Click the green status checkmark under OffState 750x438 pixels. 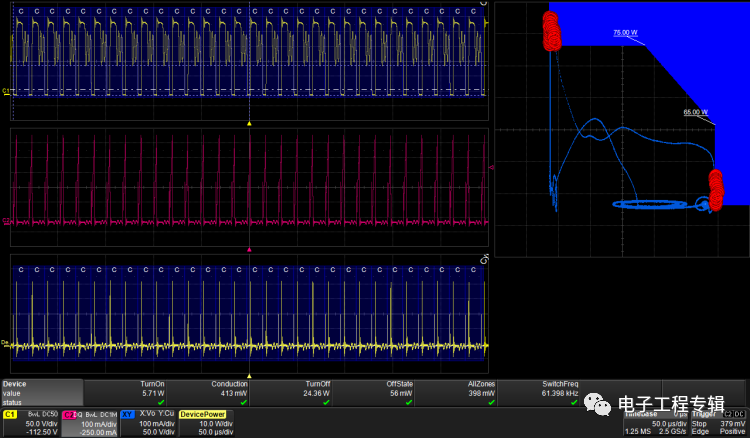coord(409,403)
